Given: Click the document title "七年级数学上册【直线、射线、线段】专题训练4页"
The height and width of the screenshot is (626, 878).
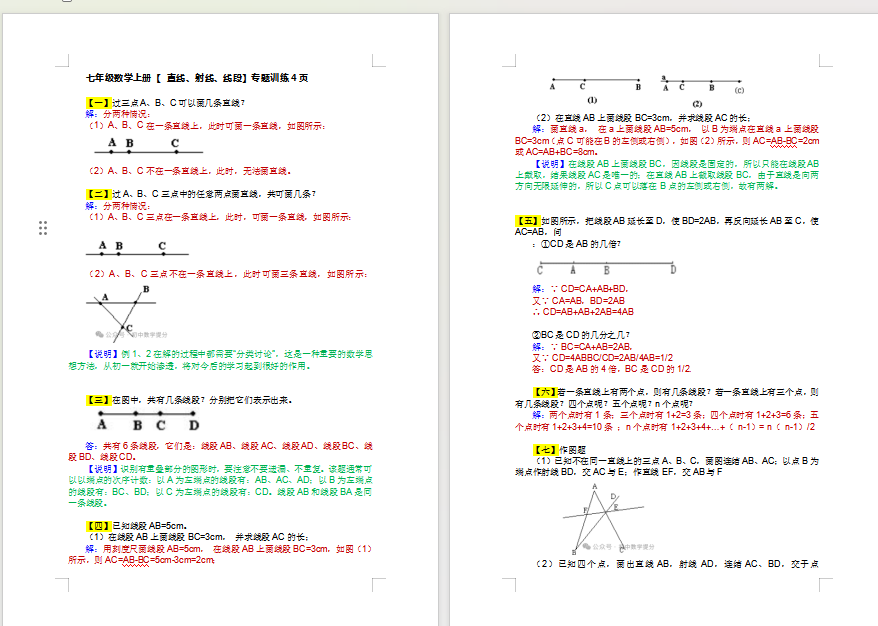Looking at the screenshot, I should [x=197, y=78].
